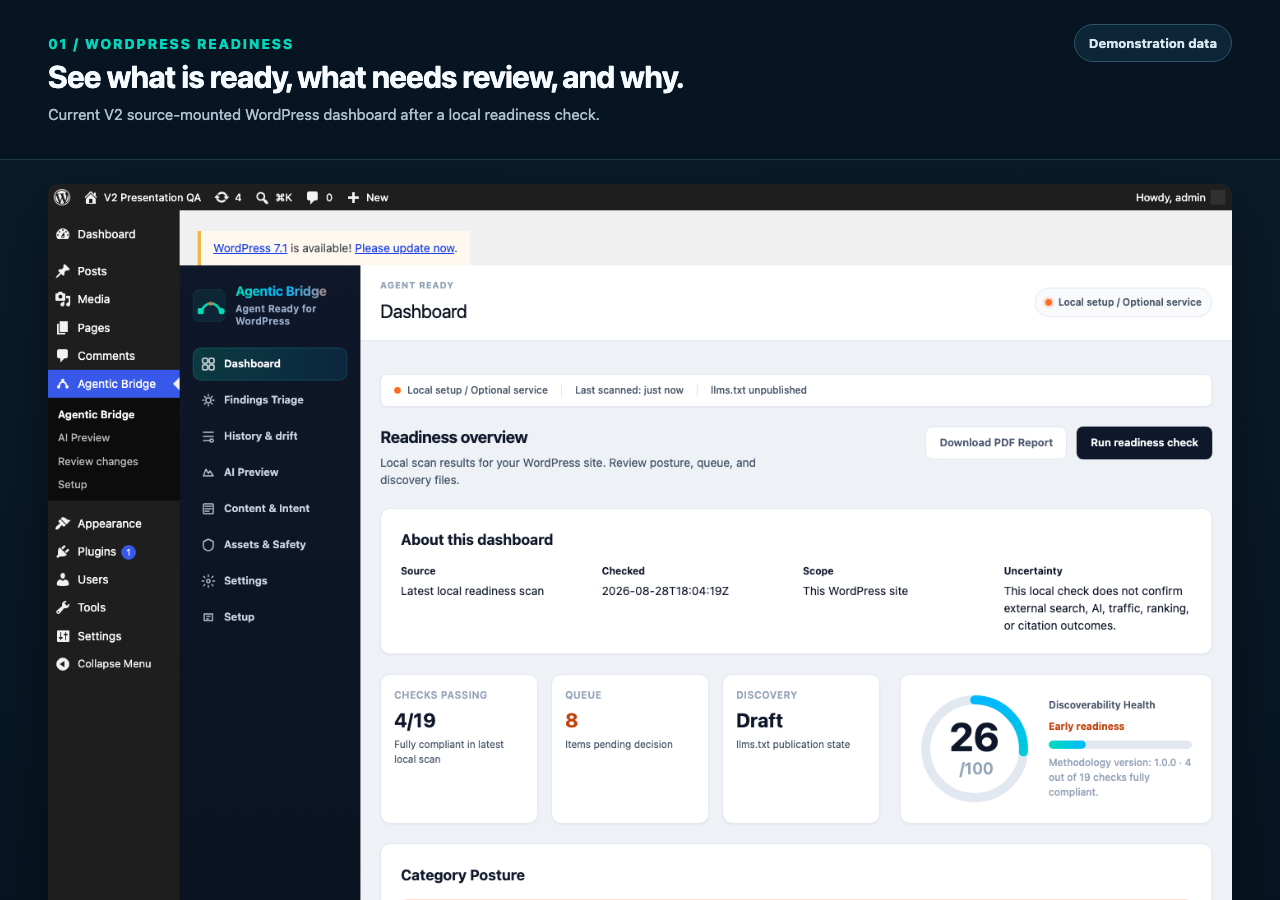Open Assets & Safety in plugin sidebar
This screenshot has width=1280, height=900.
[x=270, y=545]
